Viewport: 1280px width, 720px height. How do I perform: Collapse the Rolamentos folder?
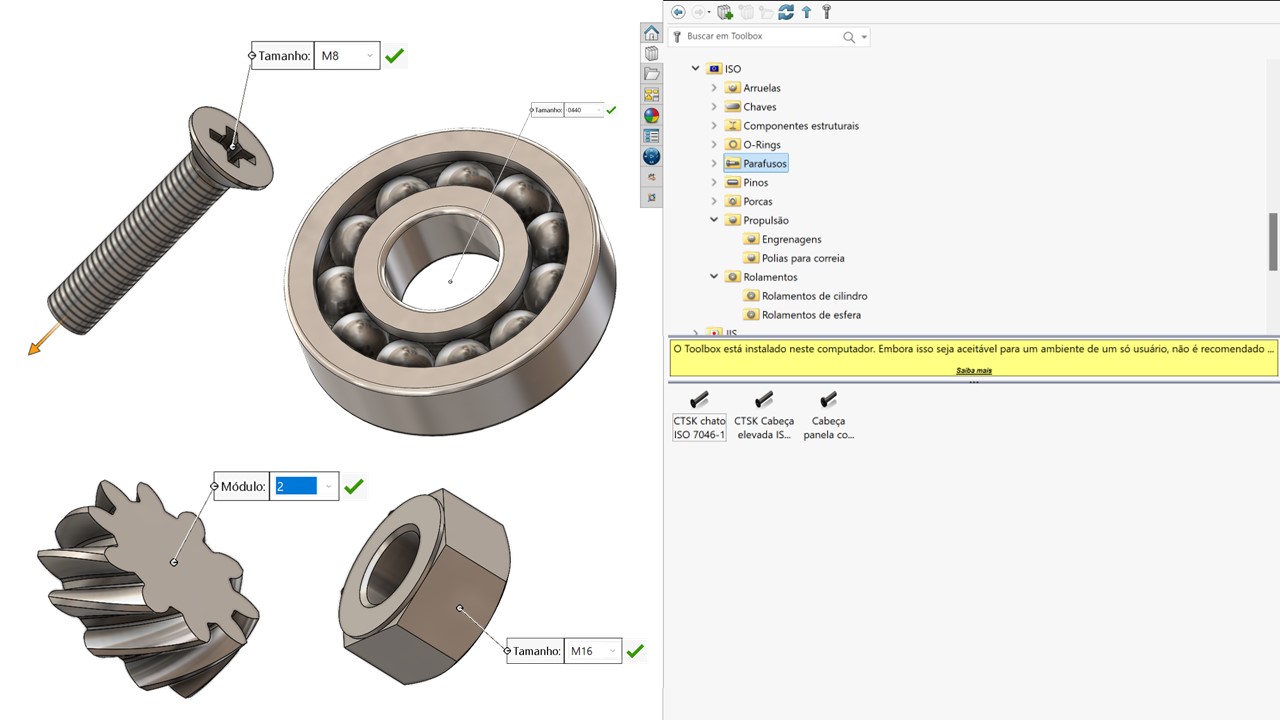714,277
